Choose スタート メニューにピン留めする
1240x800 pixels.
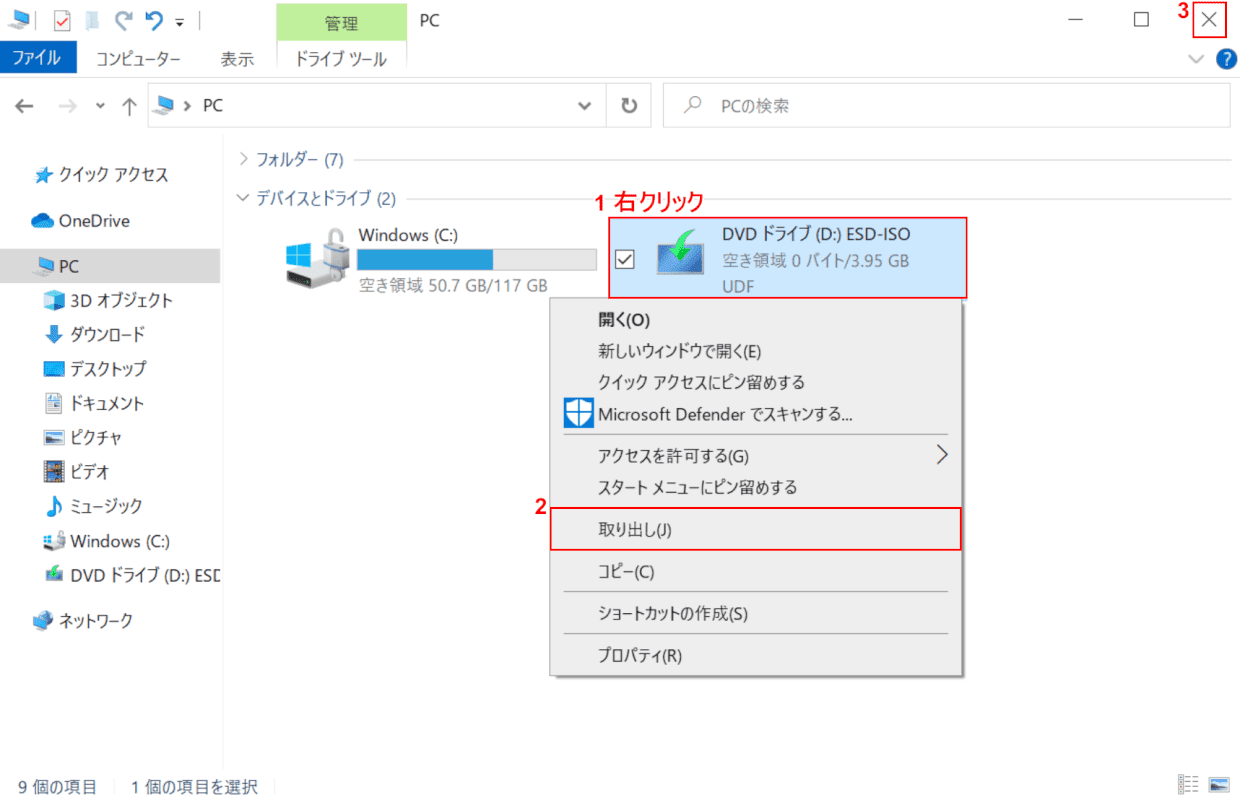click(x=756, y=487)
